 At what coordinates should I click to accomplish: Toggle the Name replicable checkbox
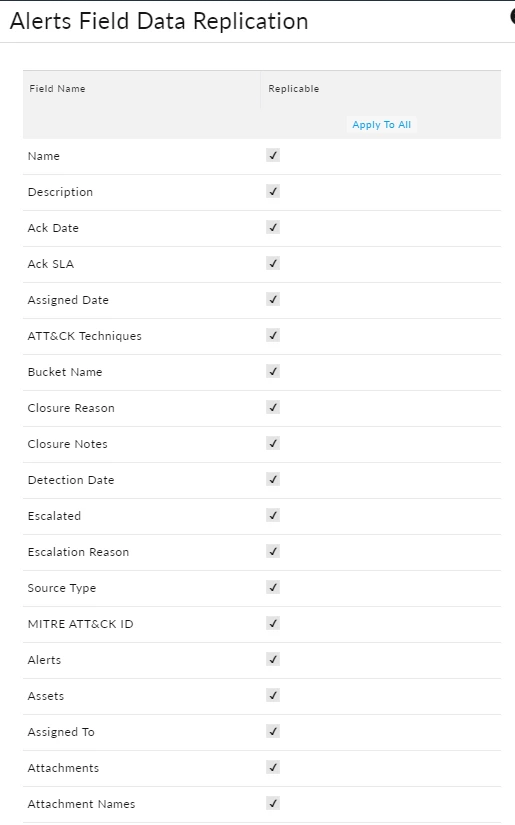273,155
